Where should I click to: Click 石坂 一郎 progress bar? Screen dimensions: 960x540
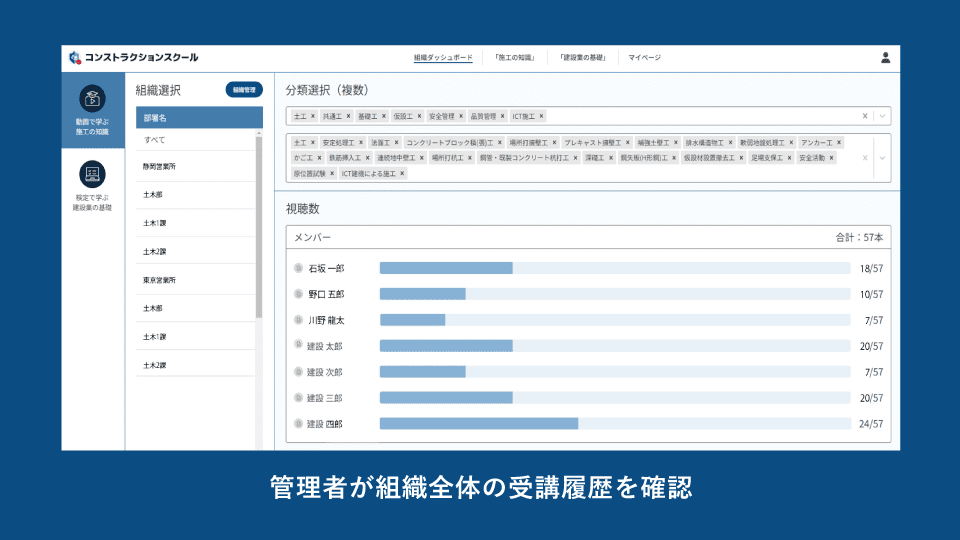(x=615, y=268)
